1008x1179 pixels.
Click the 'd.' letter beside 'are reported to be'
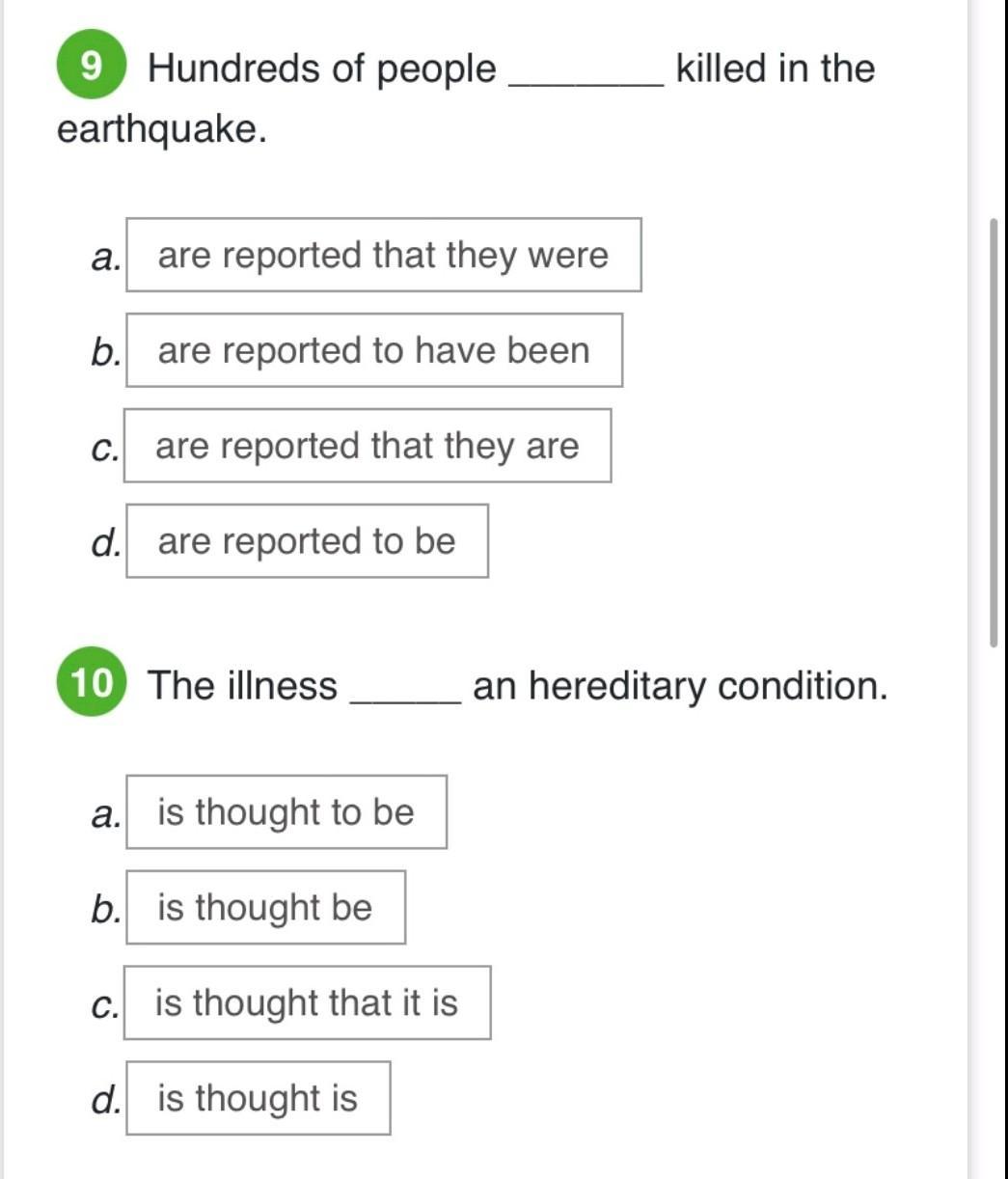[x=104, y=543]
